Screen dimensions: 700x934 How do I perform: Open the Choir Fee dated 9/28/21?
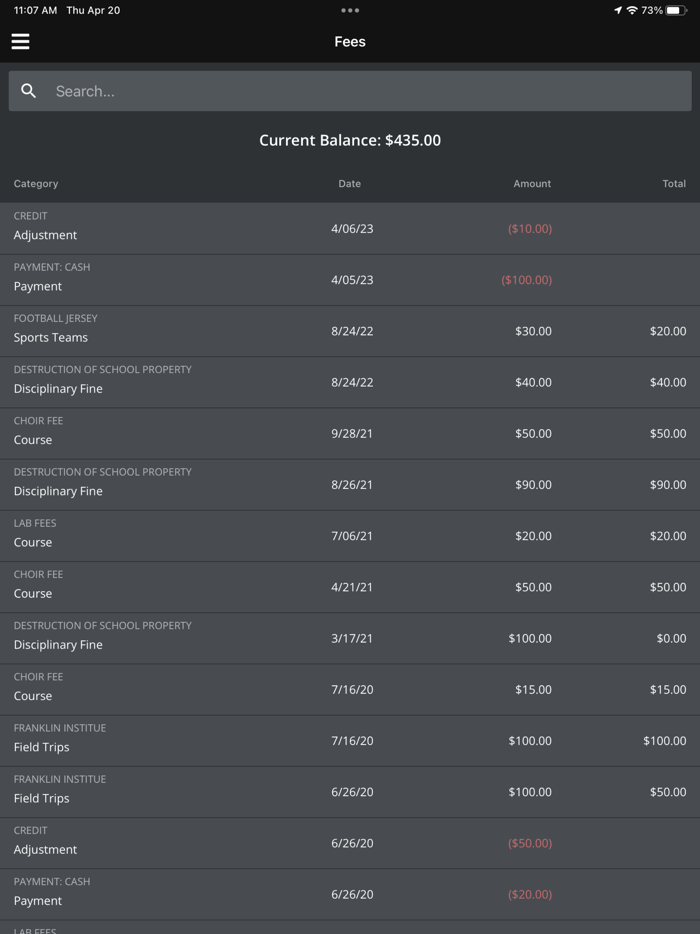pyautogui.click(x=350, y=434)
